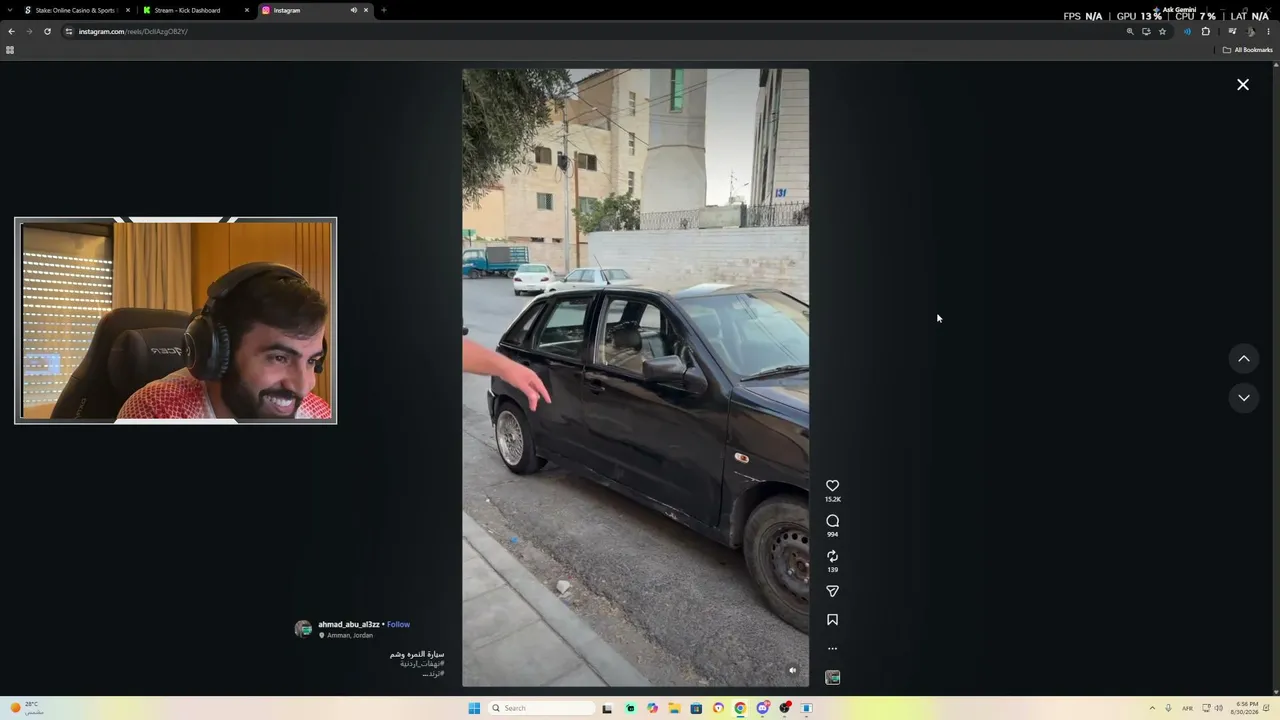
Task: Open the weather widget on the taskbar
Action: 26,708
